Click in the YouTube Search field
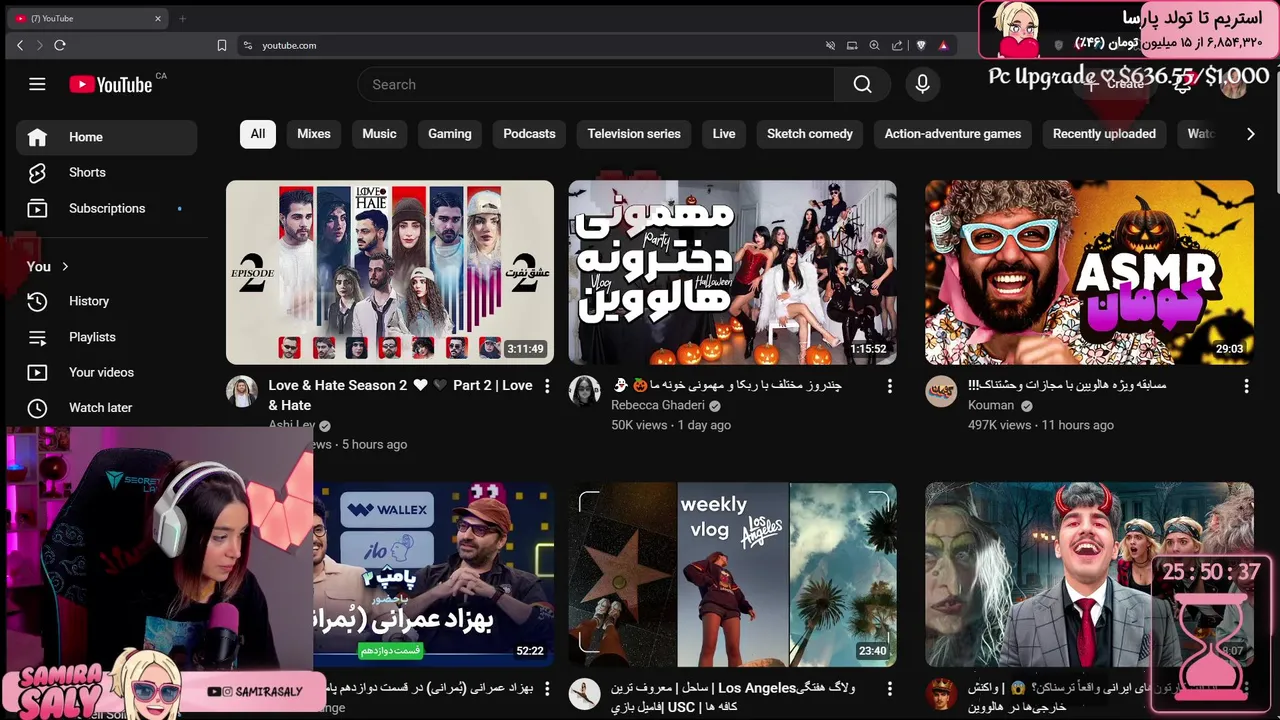Viewport: 1280px width, 720px height. [596, 85]
